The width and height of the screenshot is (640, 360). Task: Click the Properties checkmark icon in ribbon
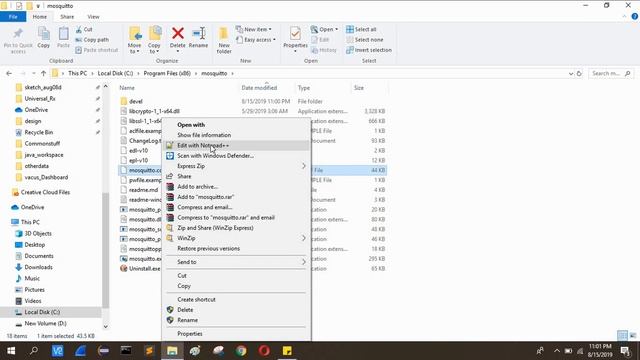(295, 33)
